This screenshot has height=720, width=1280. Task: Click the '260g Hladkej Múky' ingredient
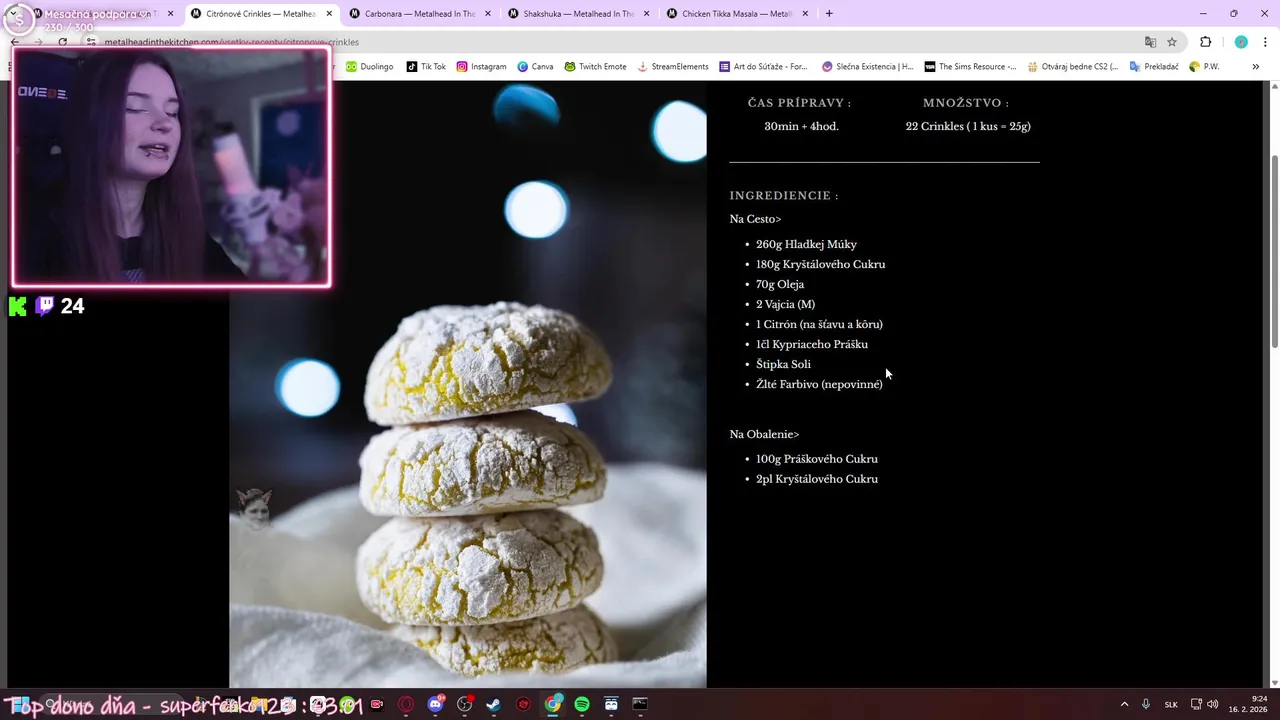(x=806, y=244)
